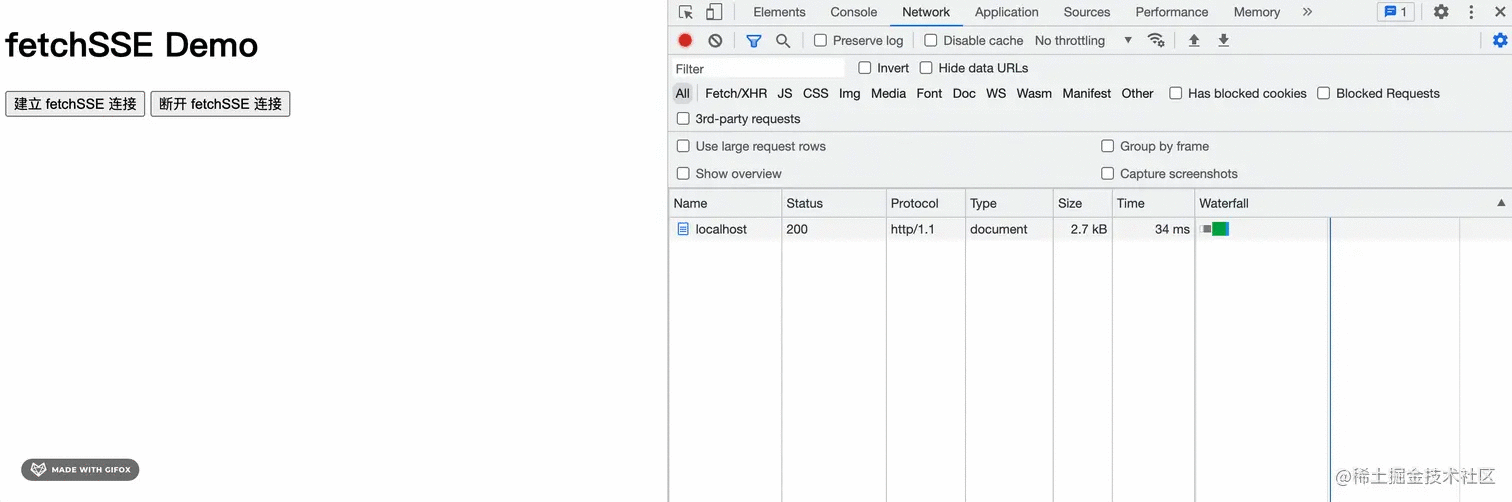Select the Fetch/XHR filter type
The image size is (1512, 502).
736,93
